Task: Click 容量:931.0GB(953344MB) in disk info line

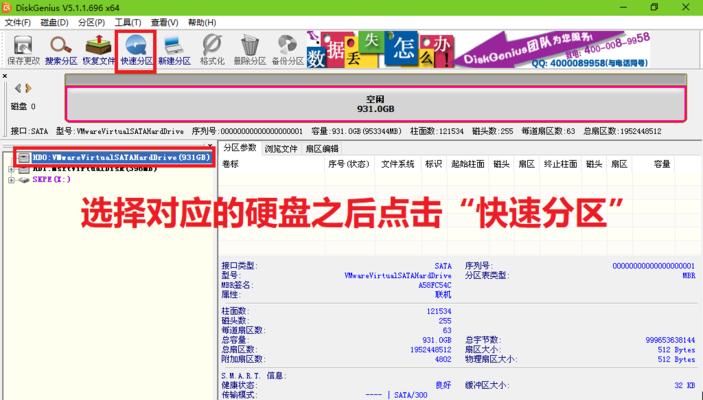Action: pyautogui.click(x=356, y=131)
